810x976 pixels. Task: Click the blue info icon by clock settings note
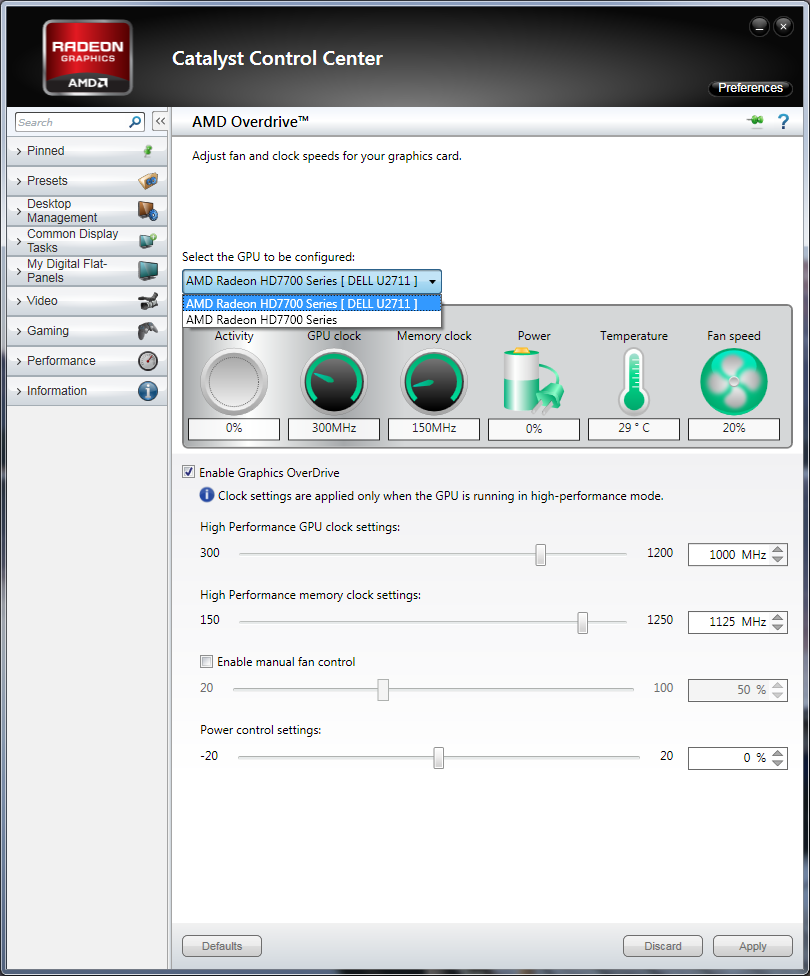tap(207, 495)
